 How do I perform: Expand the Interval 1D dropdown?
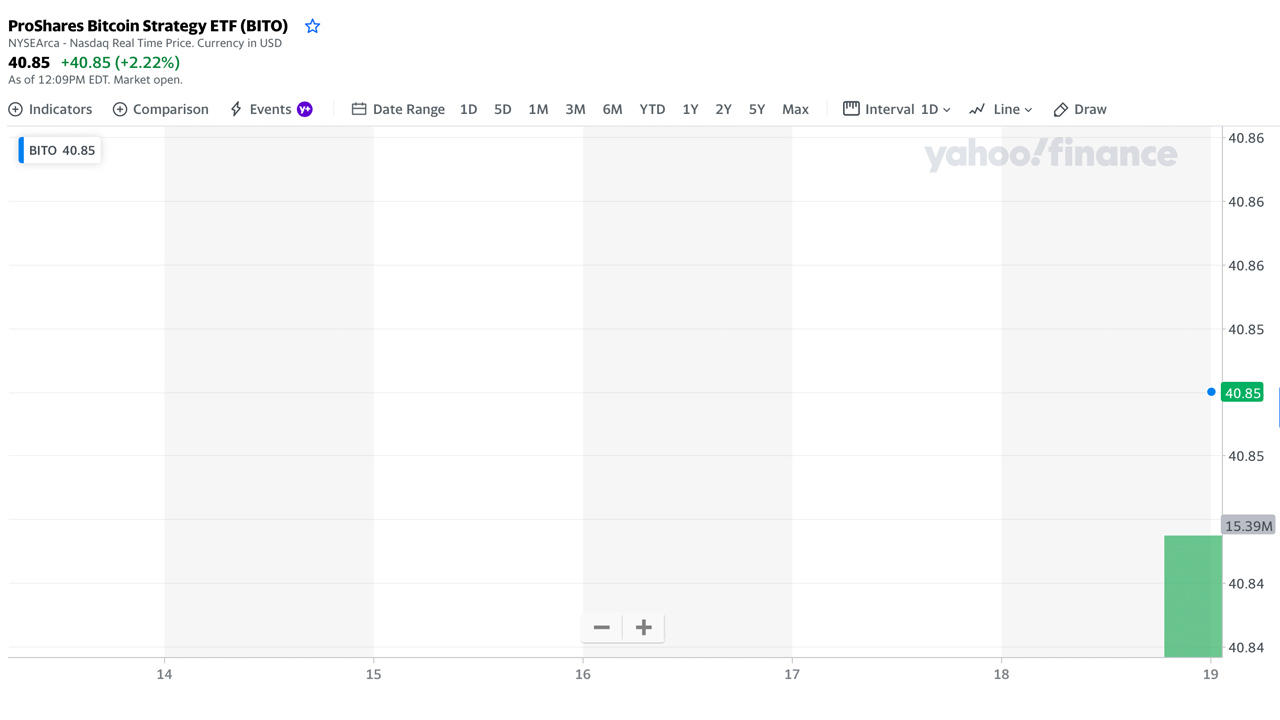[x=897, y=109]
